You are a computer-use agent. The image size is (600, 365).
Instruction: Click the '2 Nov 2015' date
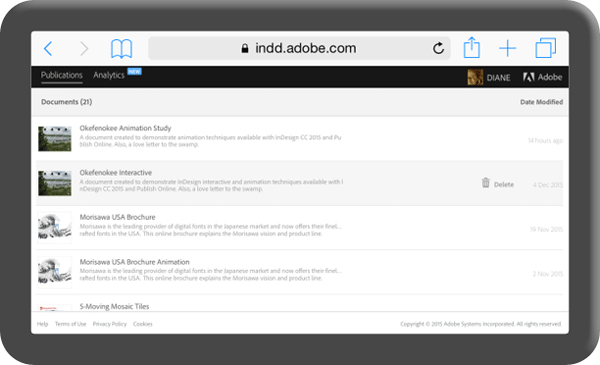click(x=548, y=274)
